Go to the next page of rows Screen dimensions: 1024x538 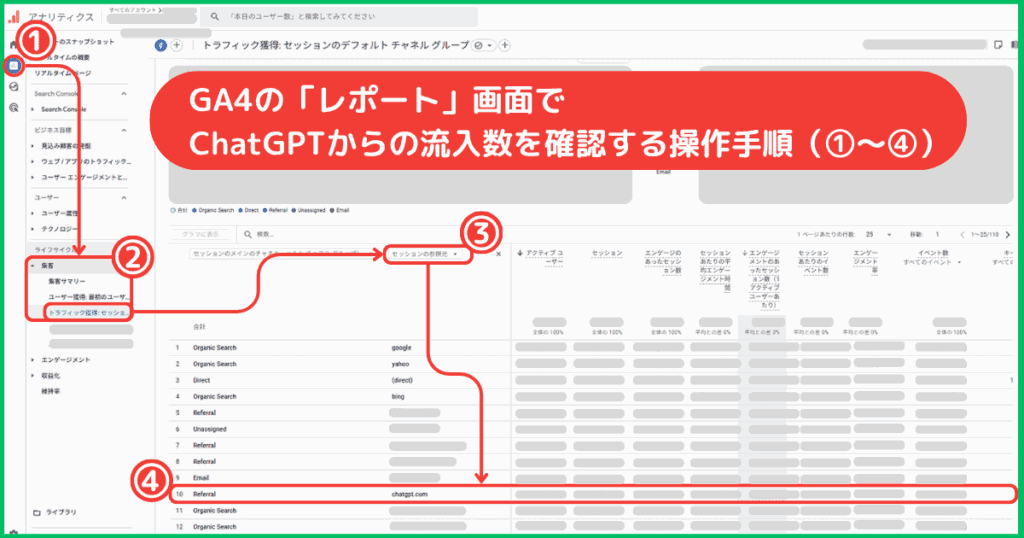pyautogui.click(x=1008, y=234)
